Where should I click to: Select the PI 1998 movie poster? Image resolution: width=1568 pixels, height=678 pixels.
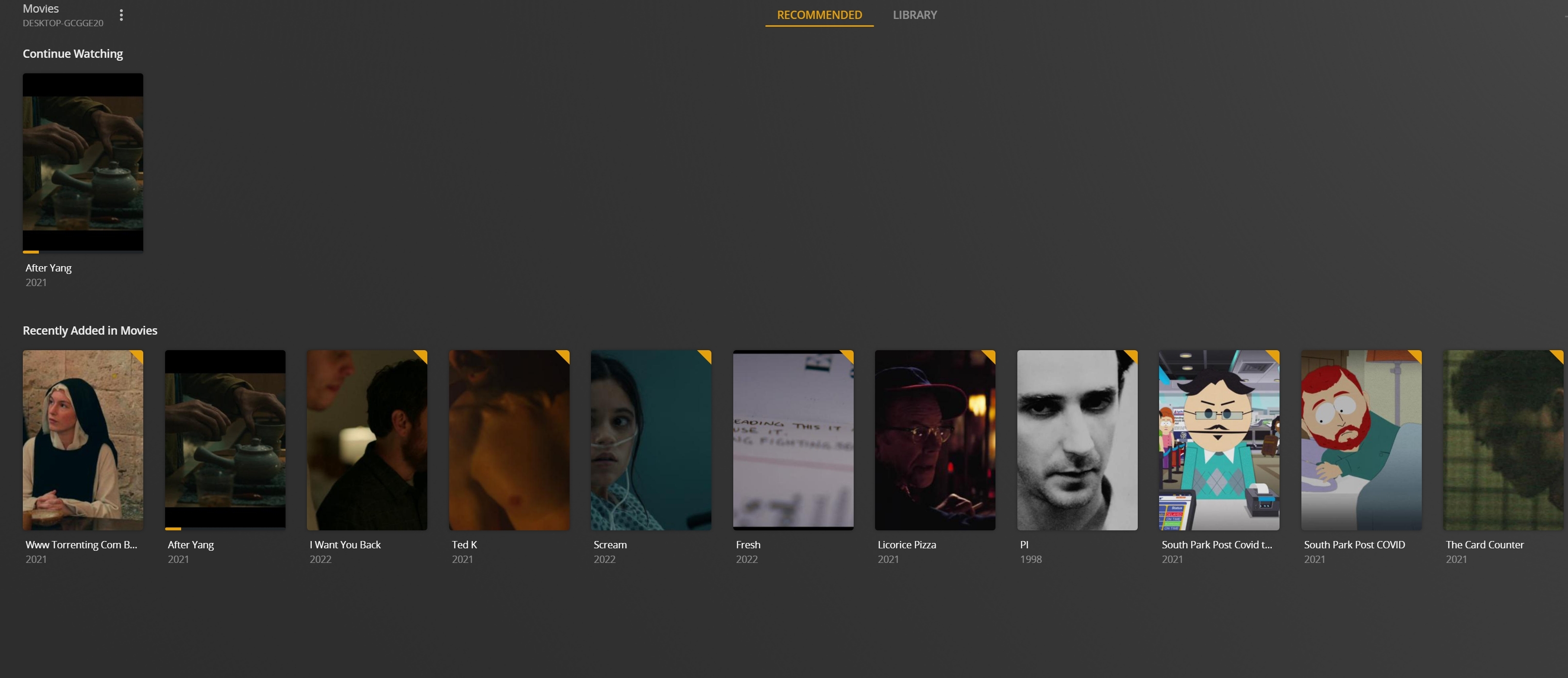1077,440
